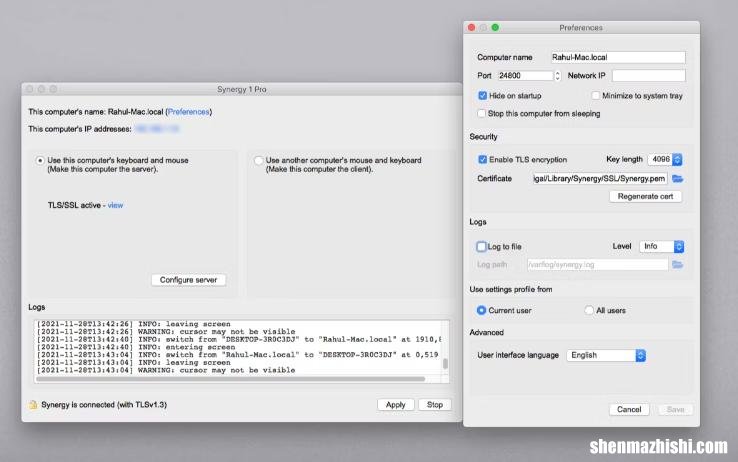The height and width of the screenshot is (462, 738).
Task: Click the Port number field
Action: [x=525, y=75]
